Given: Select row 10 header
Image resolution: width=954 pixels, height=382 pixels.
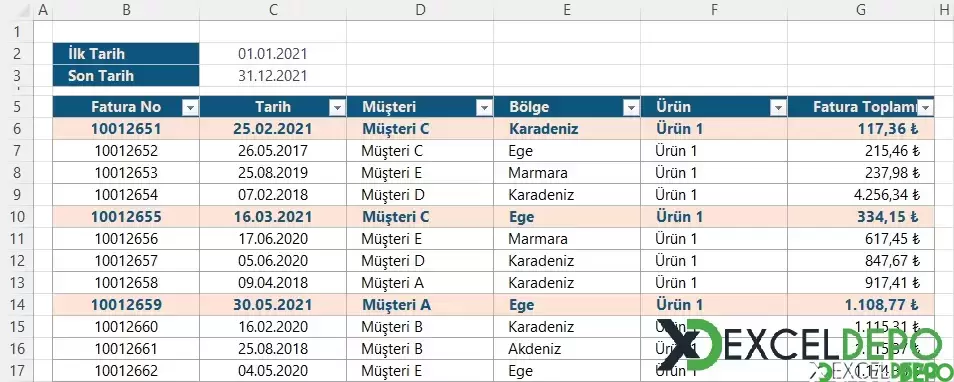Looking at the screenshot, I should click(x=16, y=217).
